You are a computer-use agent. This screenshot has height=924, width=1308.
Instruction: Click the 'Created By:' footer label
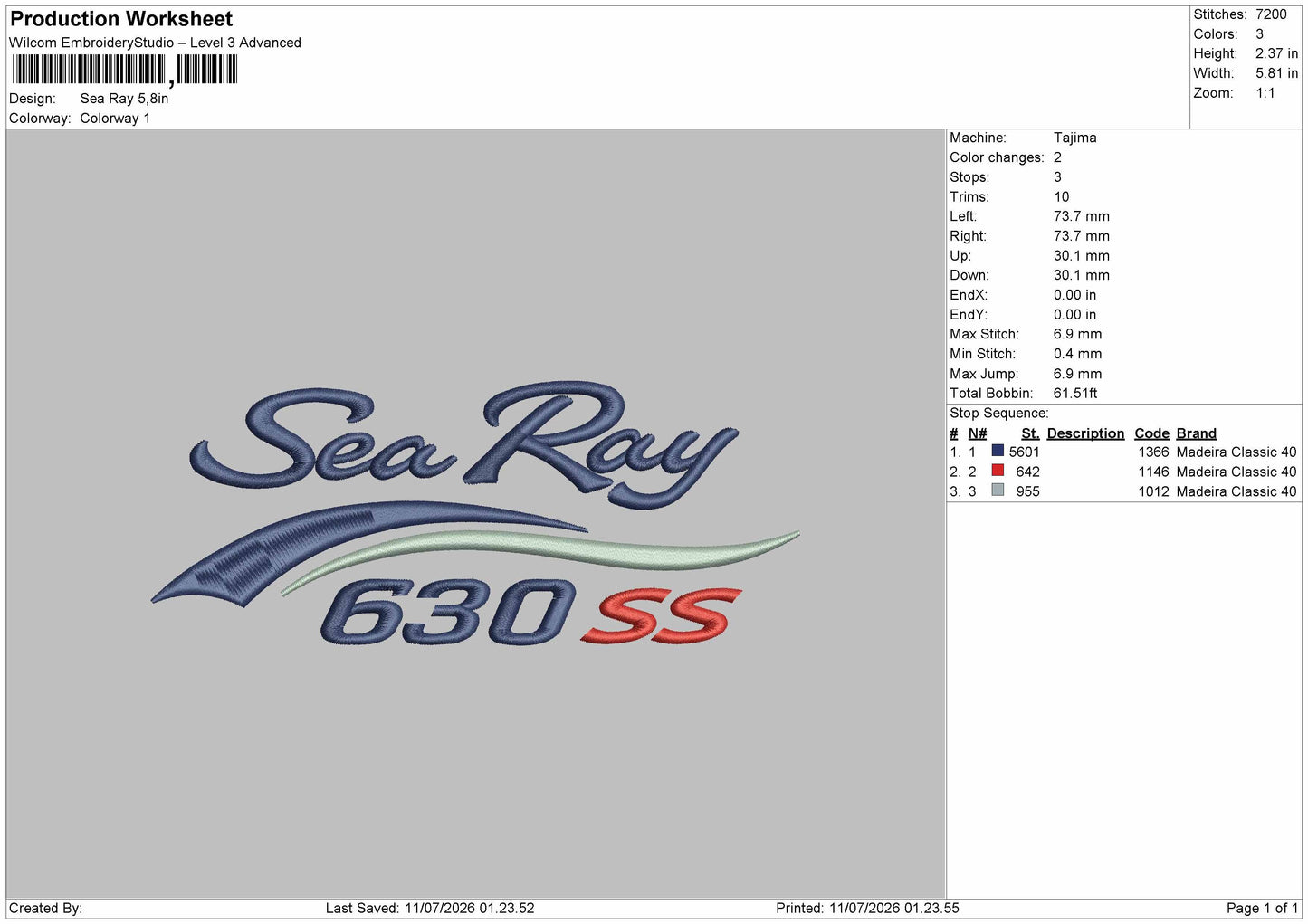pyautogui.click(x=45, y=908)
